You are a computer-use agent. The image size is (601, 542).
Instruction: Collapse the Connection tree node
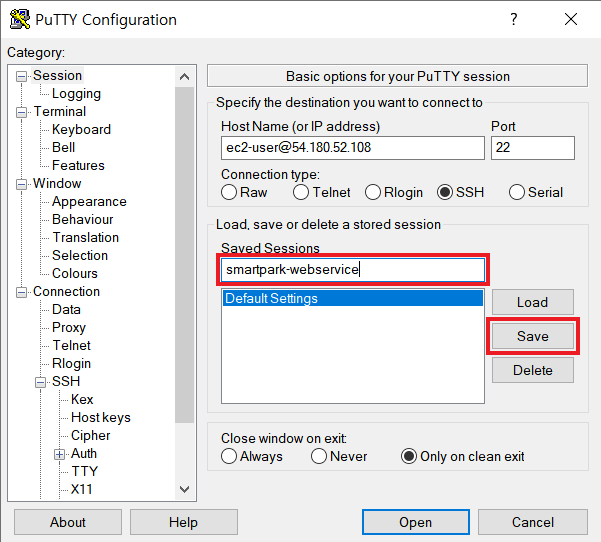click(21, 292)
